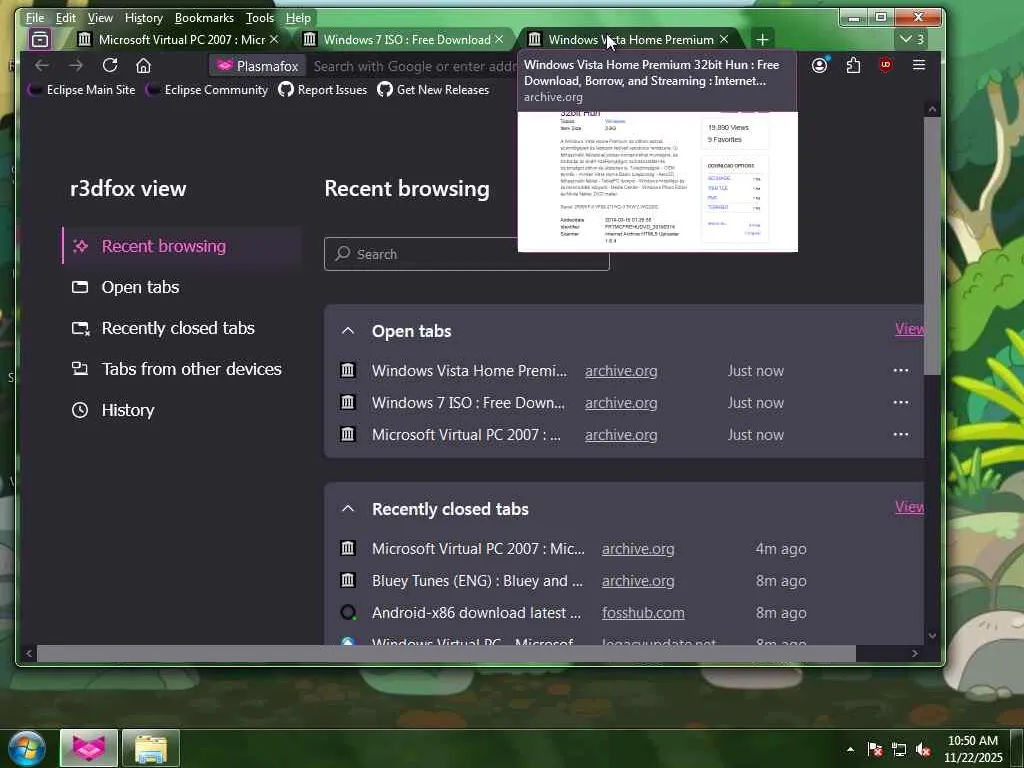Open the Help menu
Viewport: 1024px width, 768px height.
pyautogui.click(x=298, y=18)
